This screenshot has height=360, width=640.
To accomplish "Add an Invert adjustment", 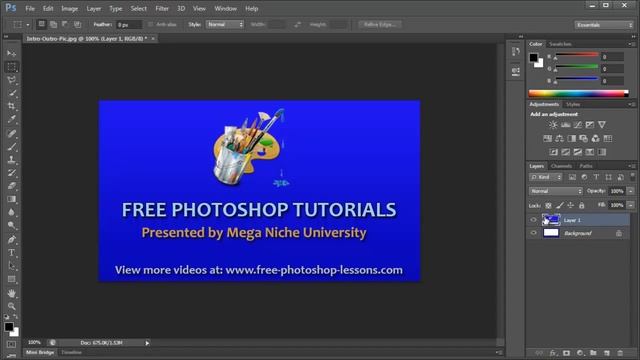I will 553,152.
